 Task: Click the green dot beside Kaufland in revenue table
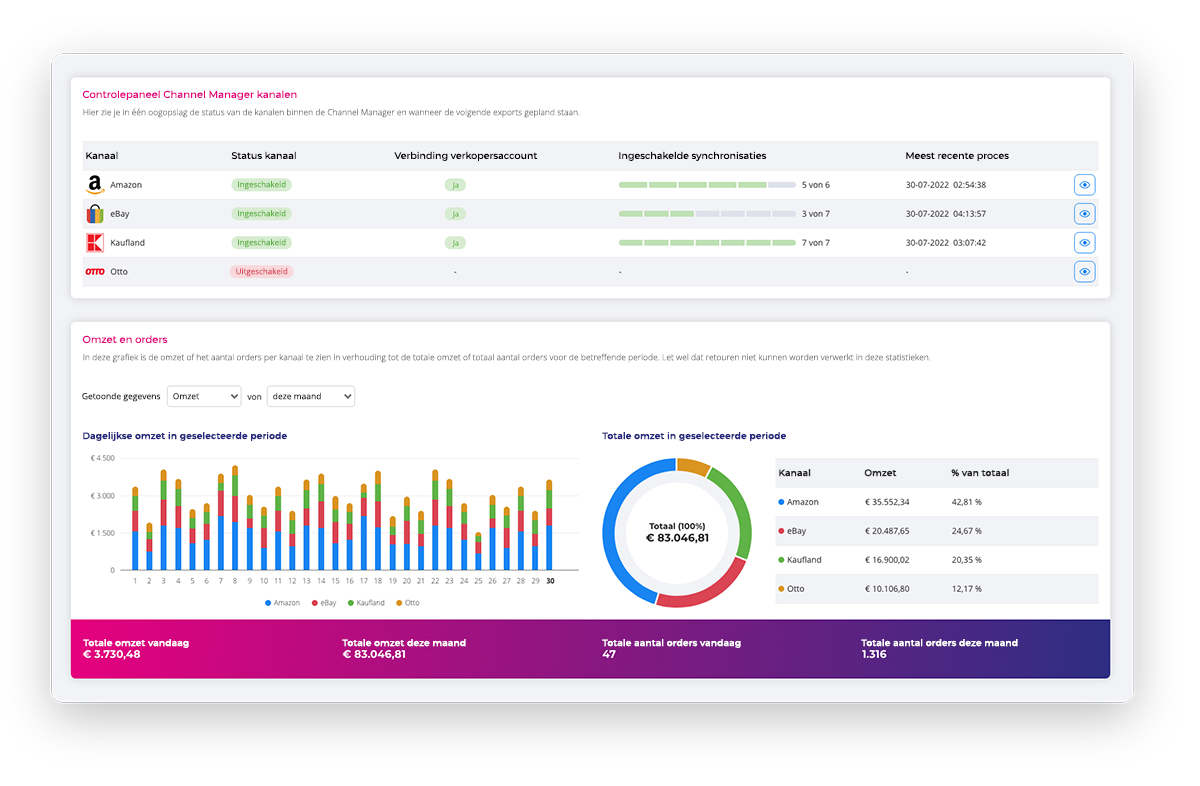coord(781,560)
